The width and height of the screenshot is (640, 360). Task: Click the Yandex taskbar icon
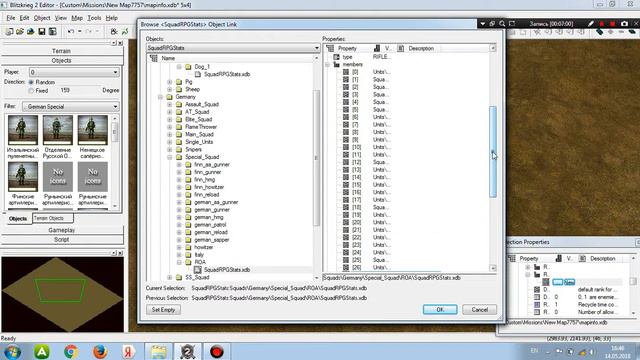128,351
